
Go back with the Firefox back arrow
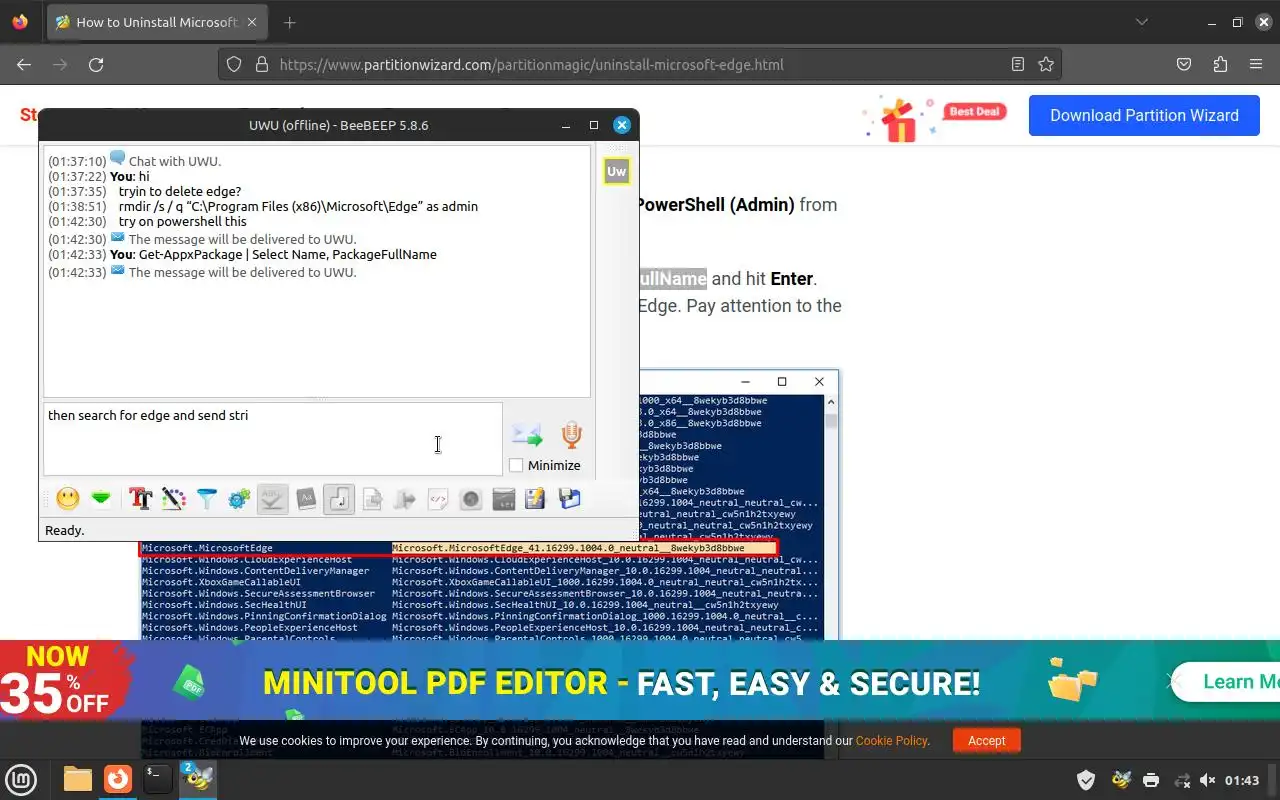click(24, 64)
